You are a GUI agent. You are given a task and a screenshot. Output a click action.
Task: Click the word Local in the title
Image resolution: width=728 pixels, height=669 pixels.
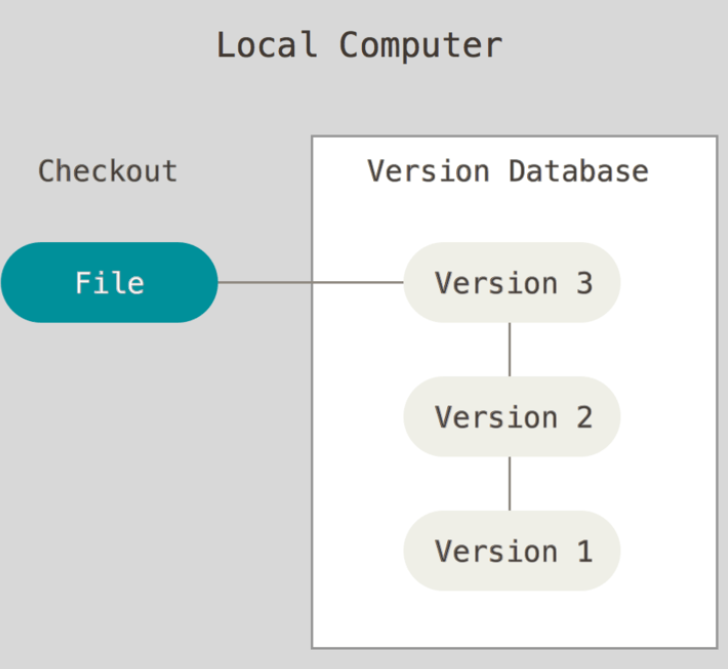[x=267, y=45]
